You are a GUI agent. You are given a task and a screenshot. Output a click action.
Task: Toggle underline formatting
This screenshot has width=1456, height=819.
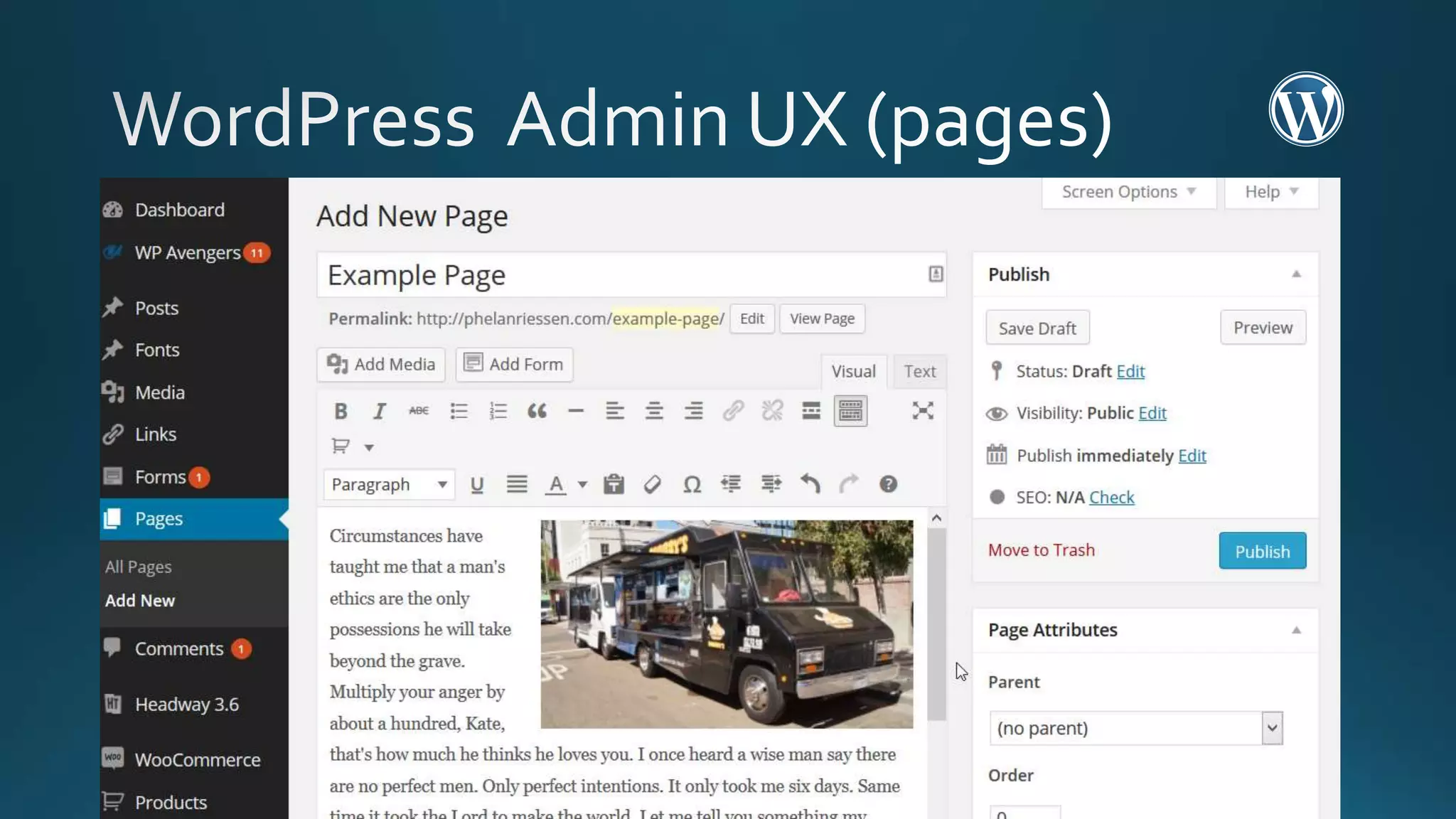[x=477, y=485]
